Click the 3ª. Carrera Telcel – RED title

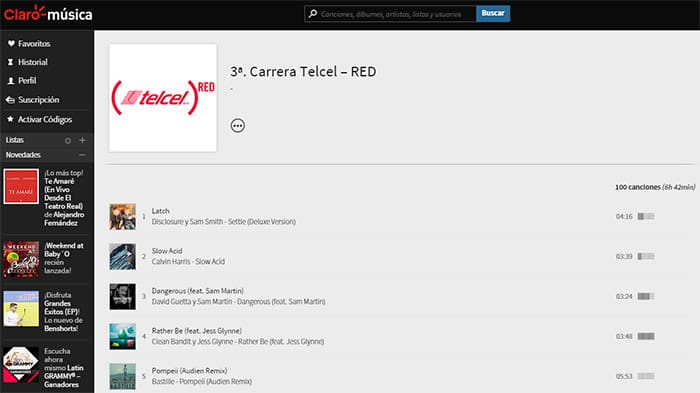tap(303, 71)
